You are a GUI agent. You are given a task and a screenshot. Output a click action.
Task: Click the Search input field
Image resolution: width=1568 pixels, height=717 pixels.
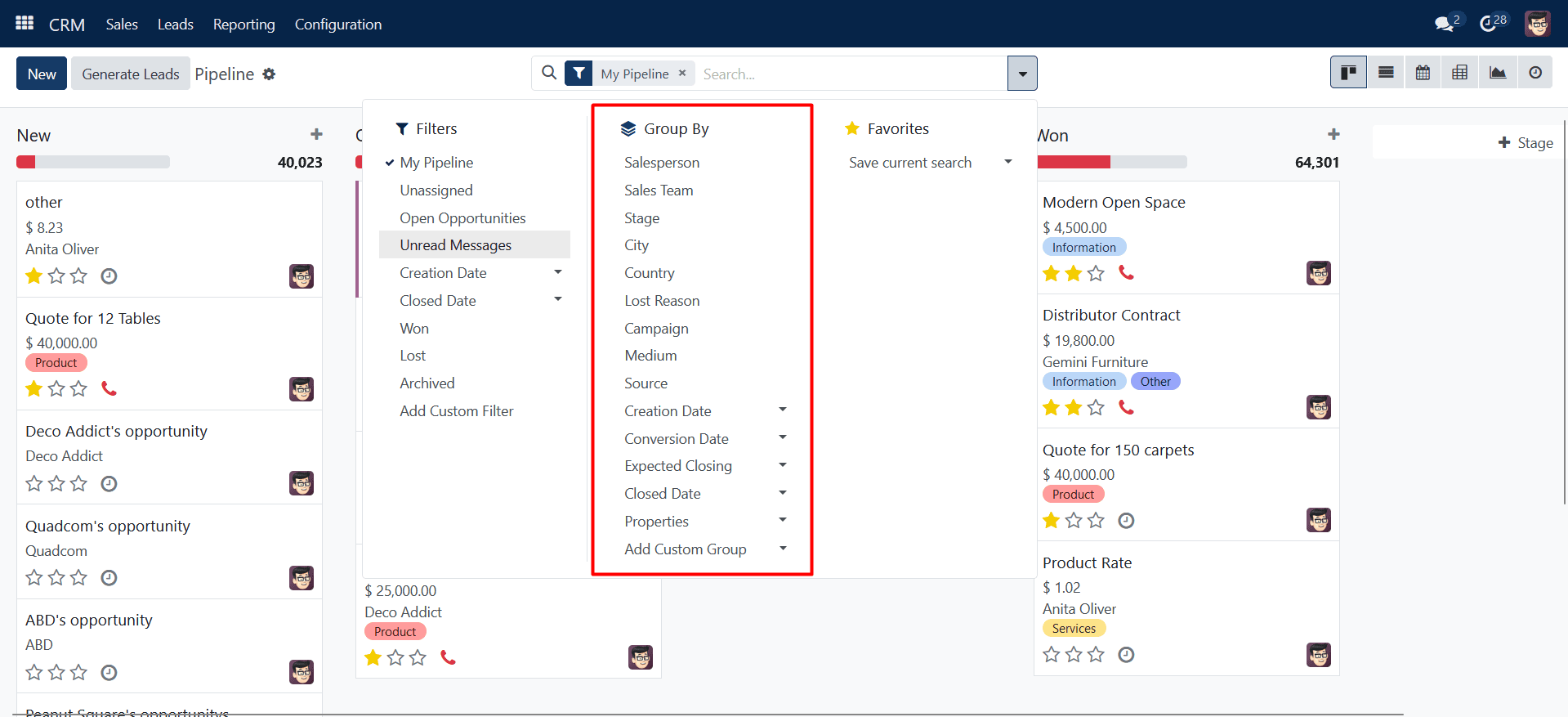pos(852,74)
